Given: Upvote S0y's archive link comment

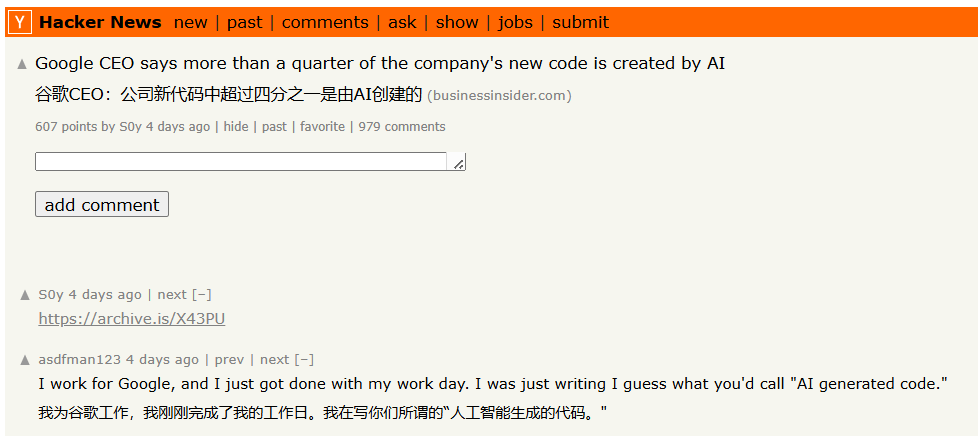Looking at the screenshot, I should [x=25, y=295].
